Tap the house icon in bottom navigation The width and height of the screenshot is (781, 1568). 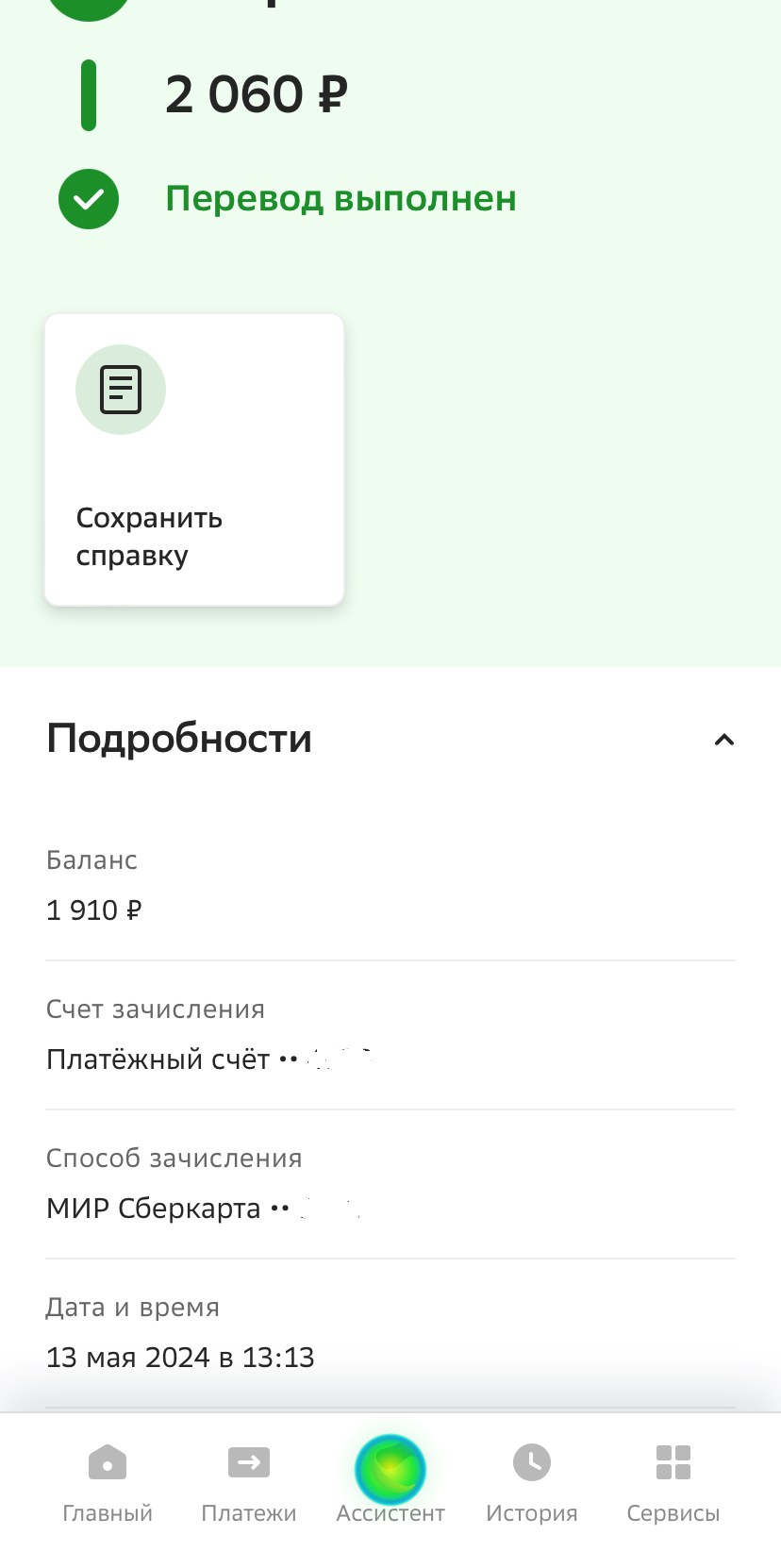tap(108, 1463)
